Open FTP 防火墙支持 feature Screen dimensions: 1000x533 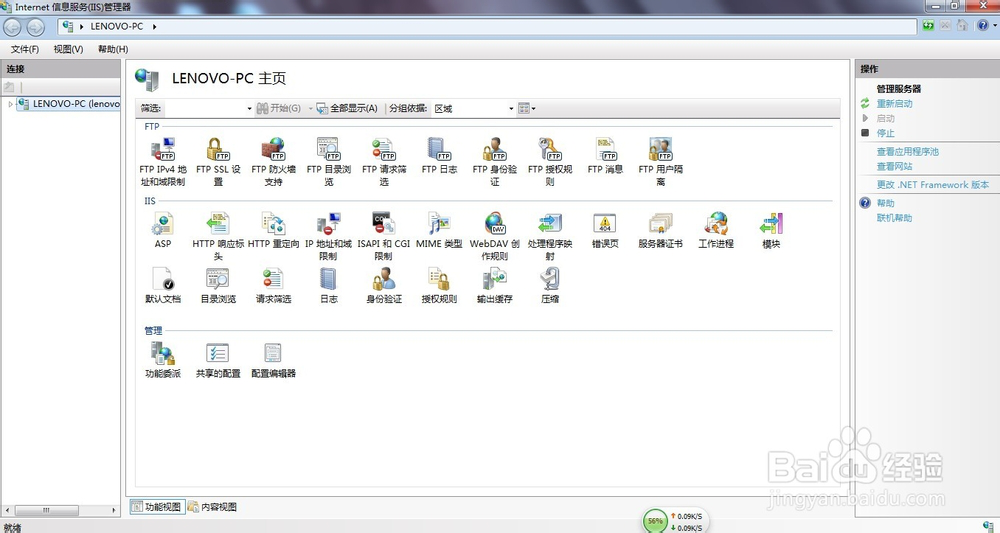pos(274,162)
